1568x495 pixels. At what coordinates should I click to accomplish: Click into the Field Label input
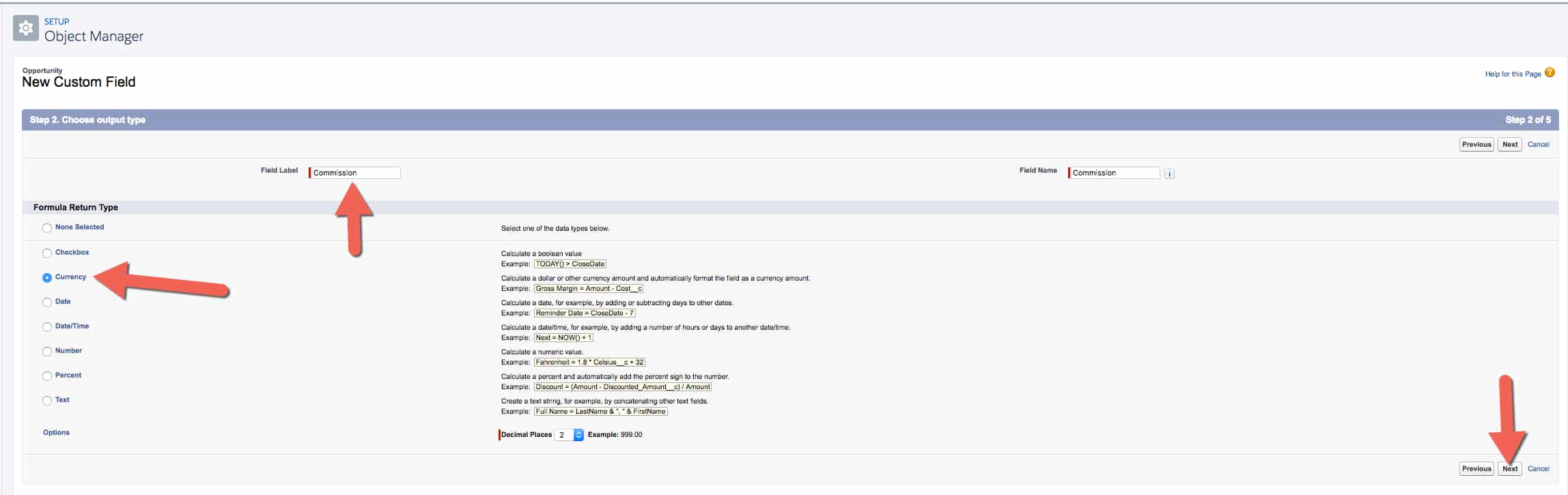(x=355, y=173)
